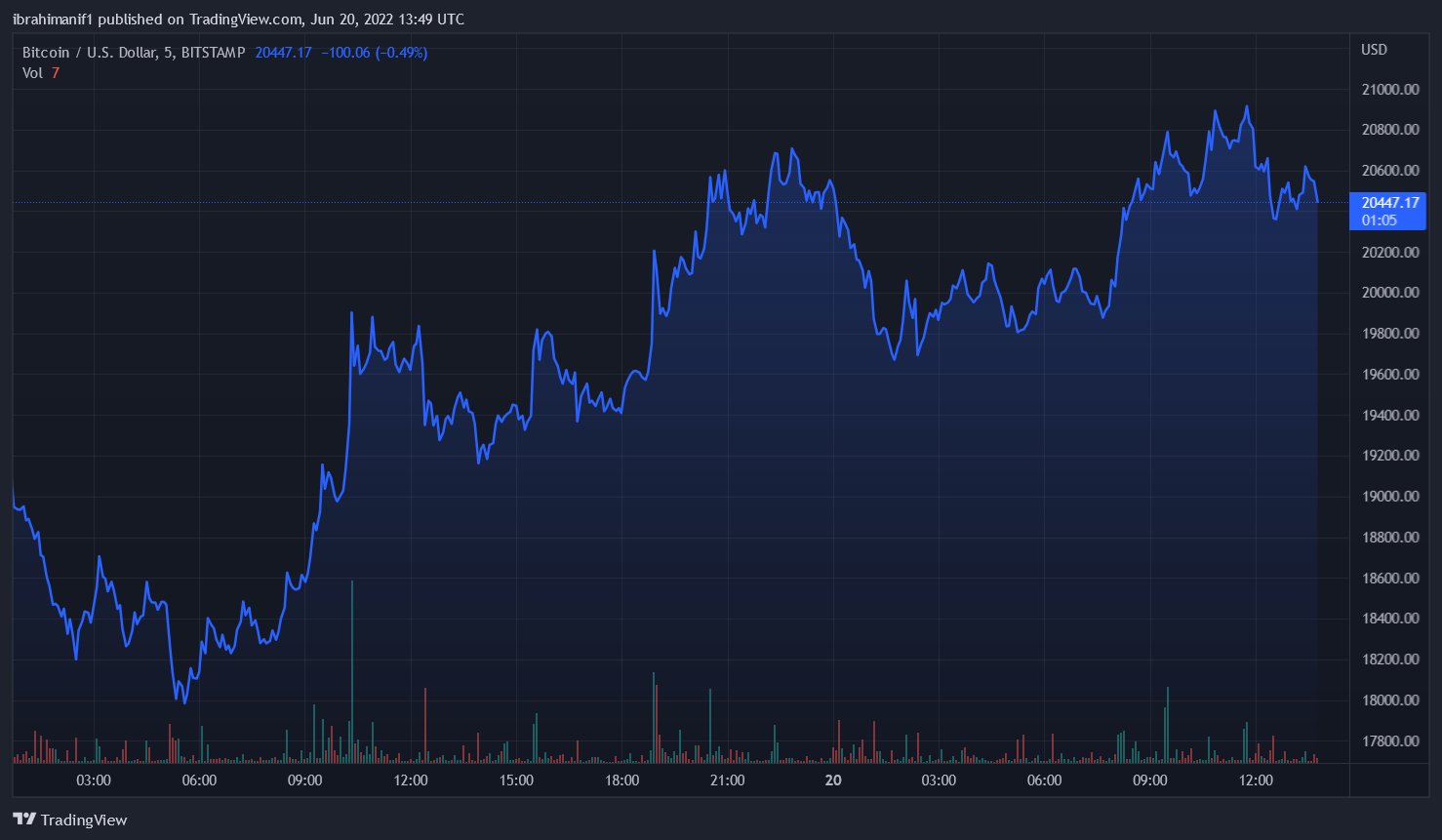This screenshot has width=1442, height=840.
Task: Click the 5-minute timeframe label in the legend
Action: tap(170, 52)
